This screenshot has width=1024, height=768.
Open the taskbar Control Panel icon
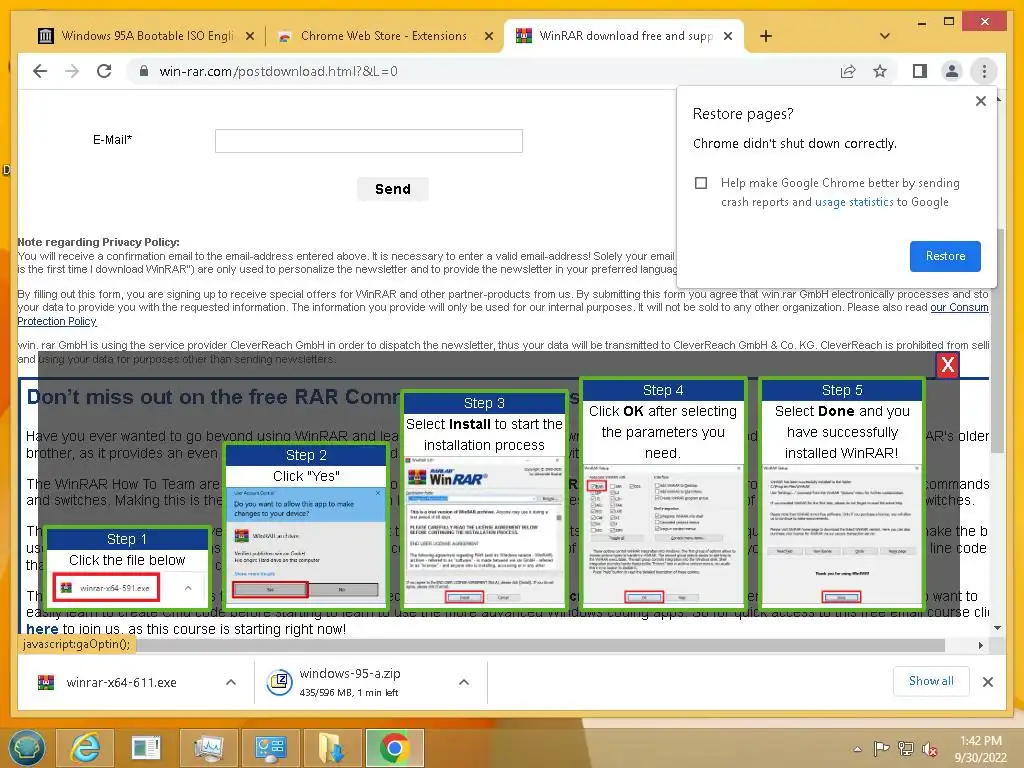pos(270,748)
